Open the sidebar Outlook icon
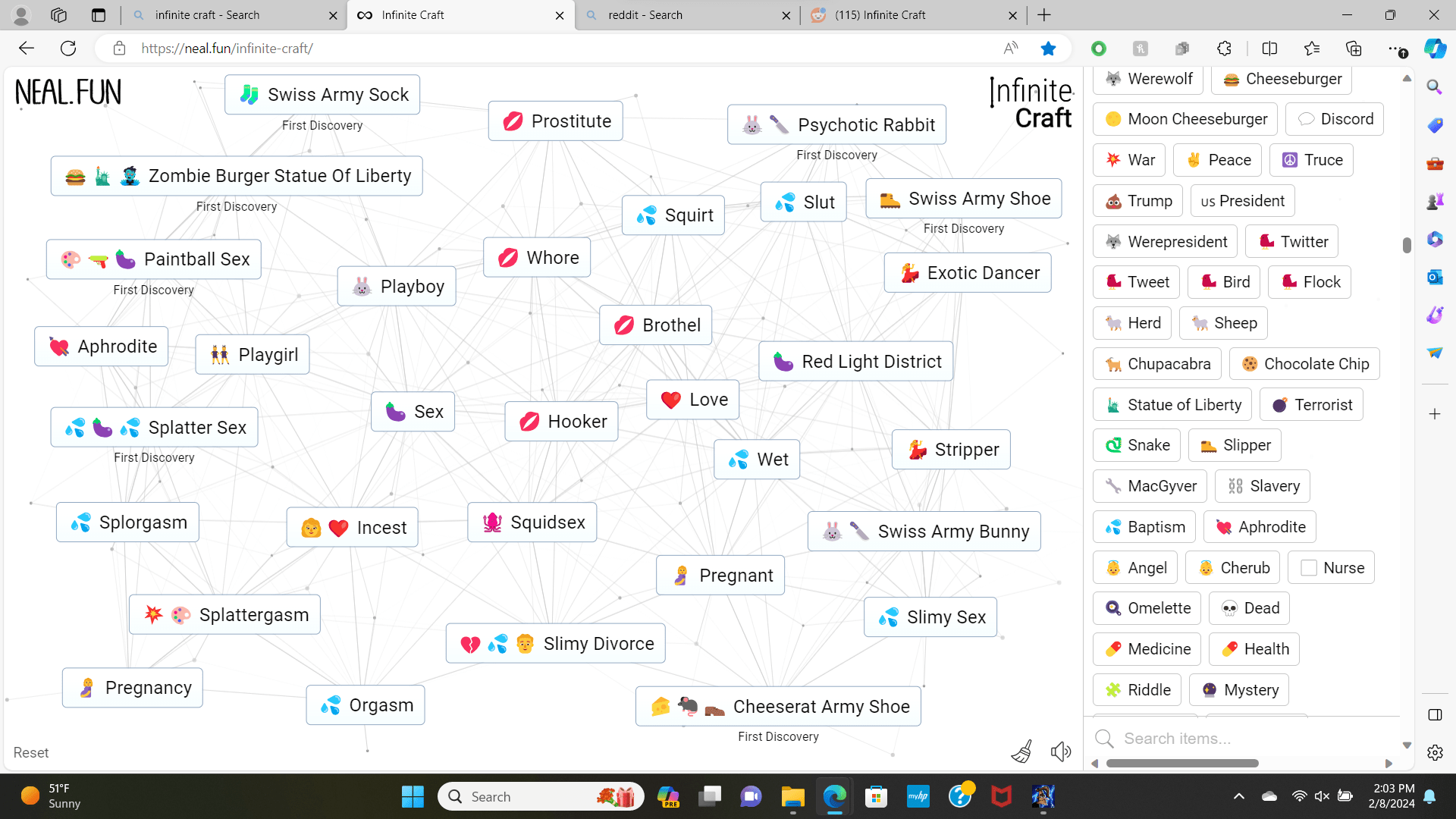The width and height of the screenshot is (1456, 819). tap(1435, 277)
